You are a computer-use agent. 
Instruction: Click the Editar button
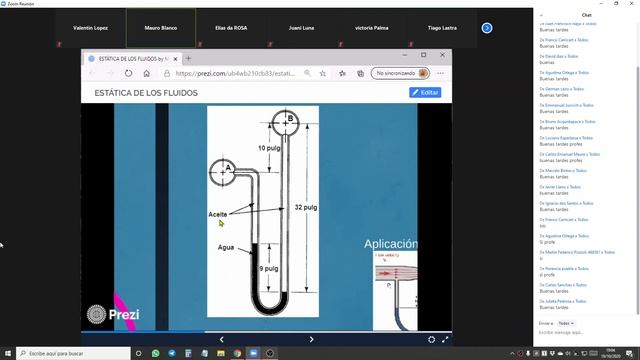click(425, 93)
